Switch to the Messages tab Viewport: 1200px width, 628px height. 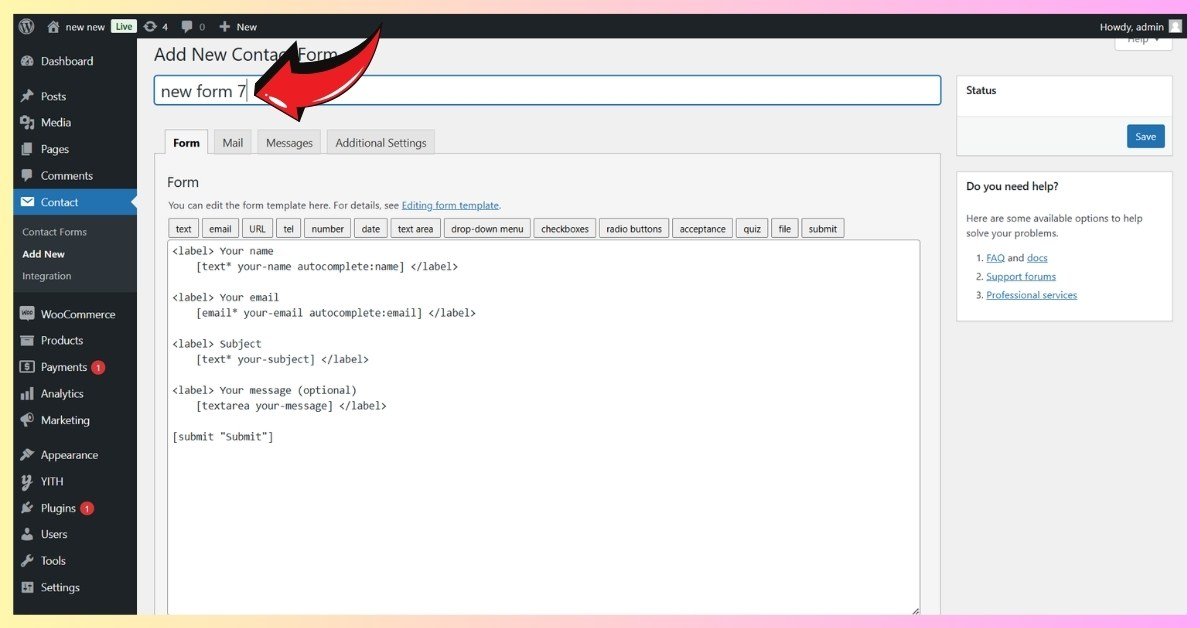click(289, 142)
